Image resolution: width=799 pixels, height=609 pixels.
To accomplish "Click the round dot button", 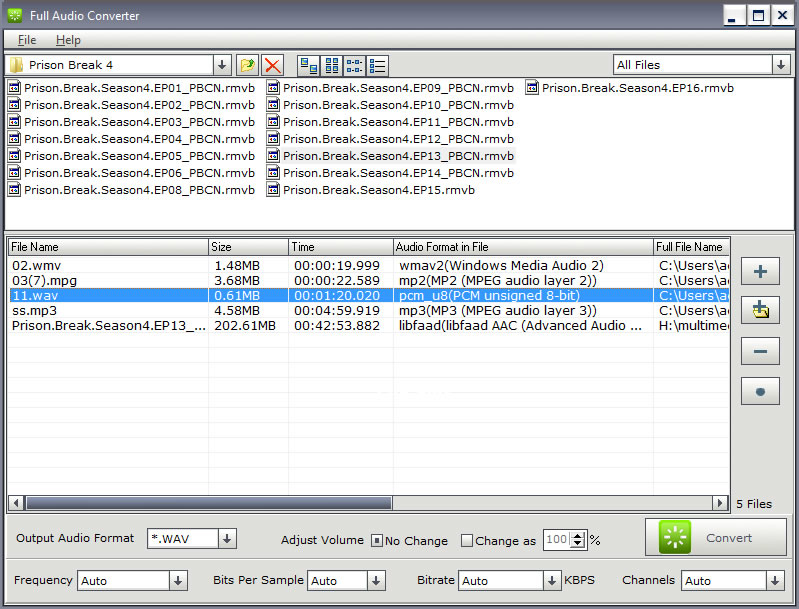I will tap(760, 391).
